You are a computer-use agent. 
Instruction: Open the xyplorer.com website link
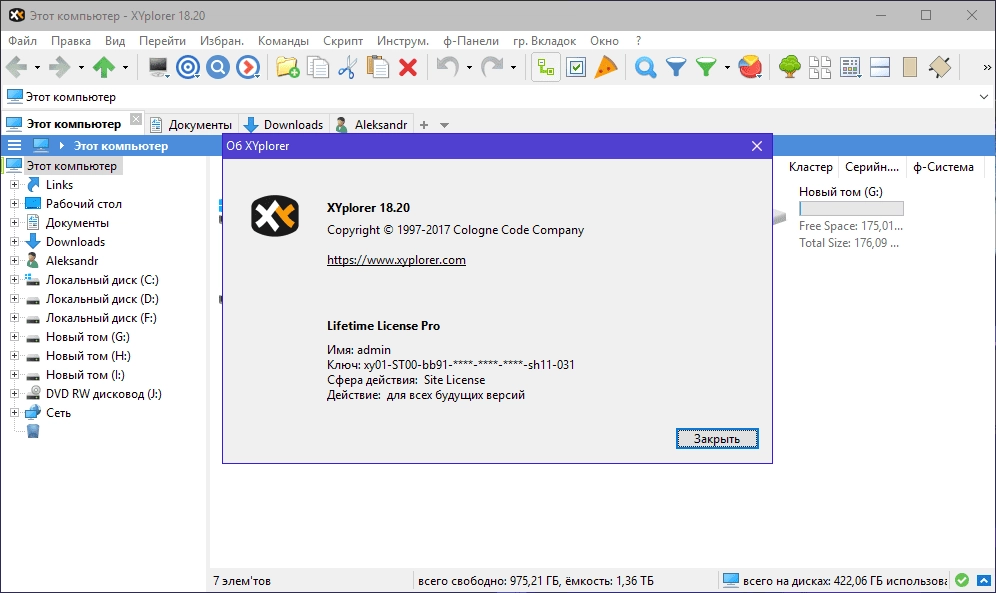[396, 260]
